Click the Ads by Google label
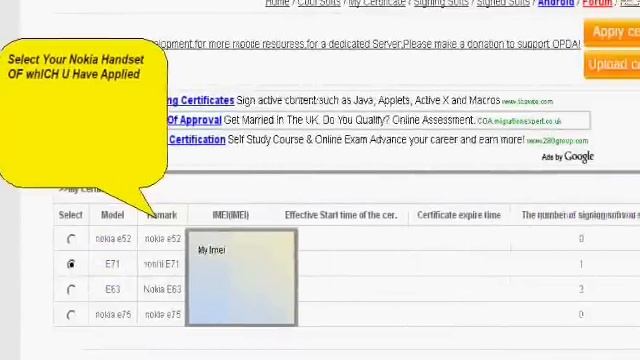Viewport: 640px width, 360px height. (x=567, y=157)
